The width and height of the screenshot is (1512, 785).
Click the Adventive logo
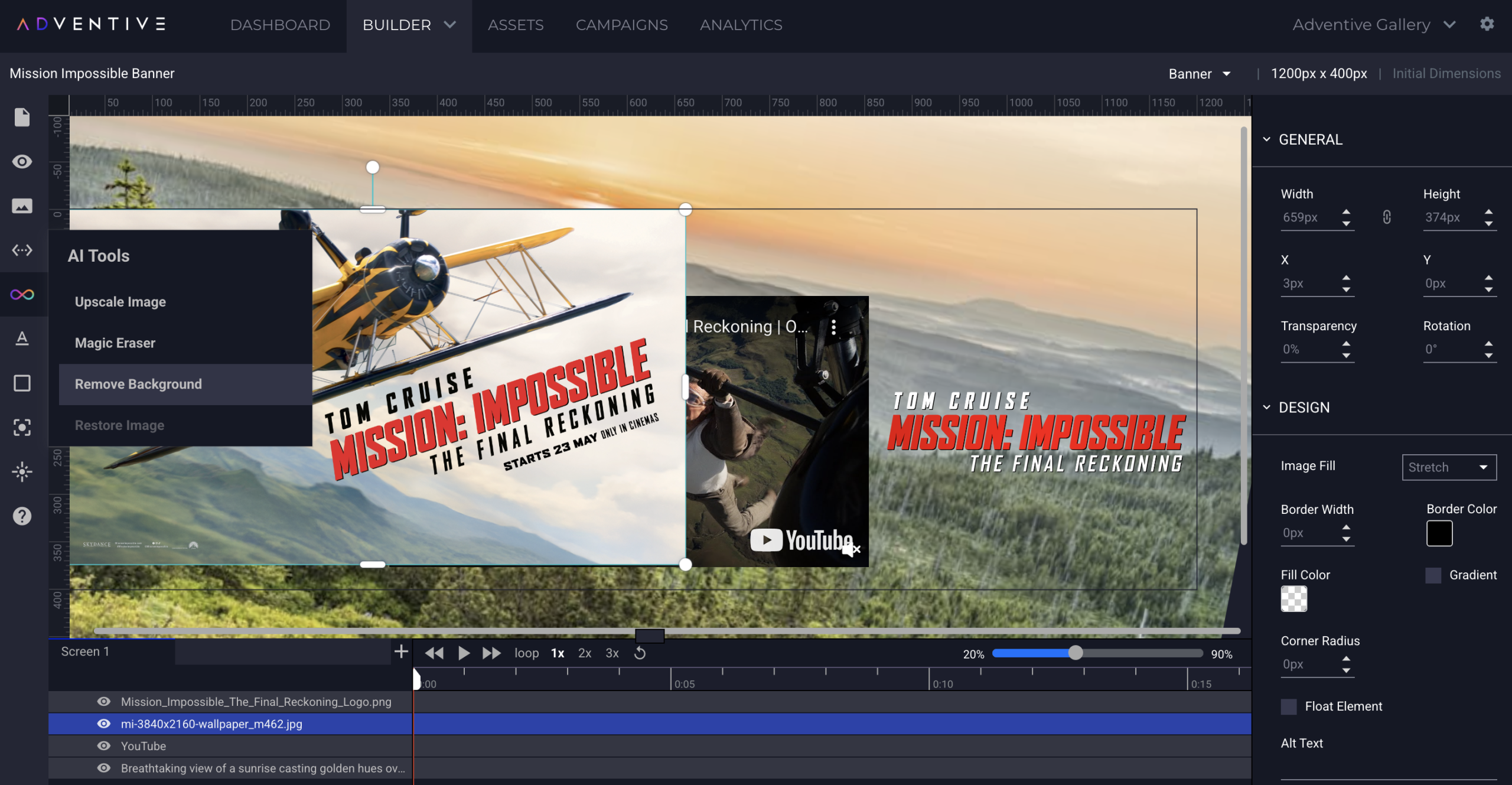(x=92, y=24)
